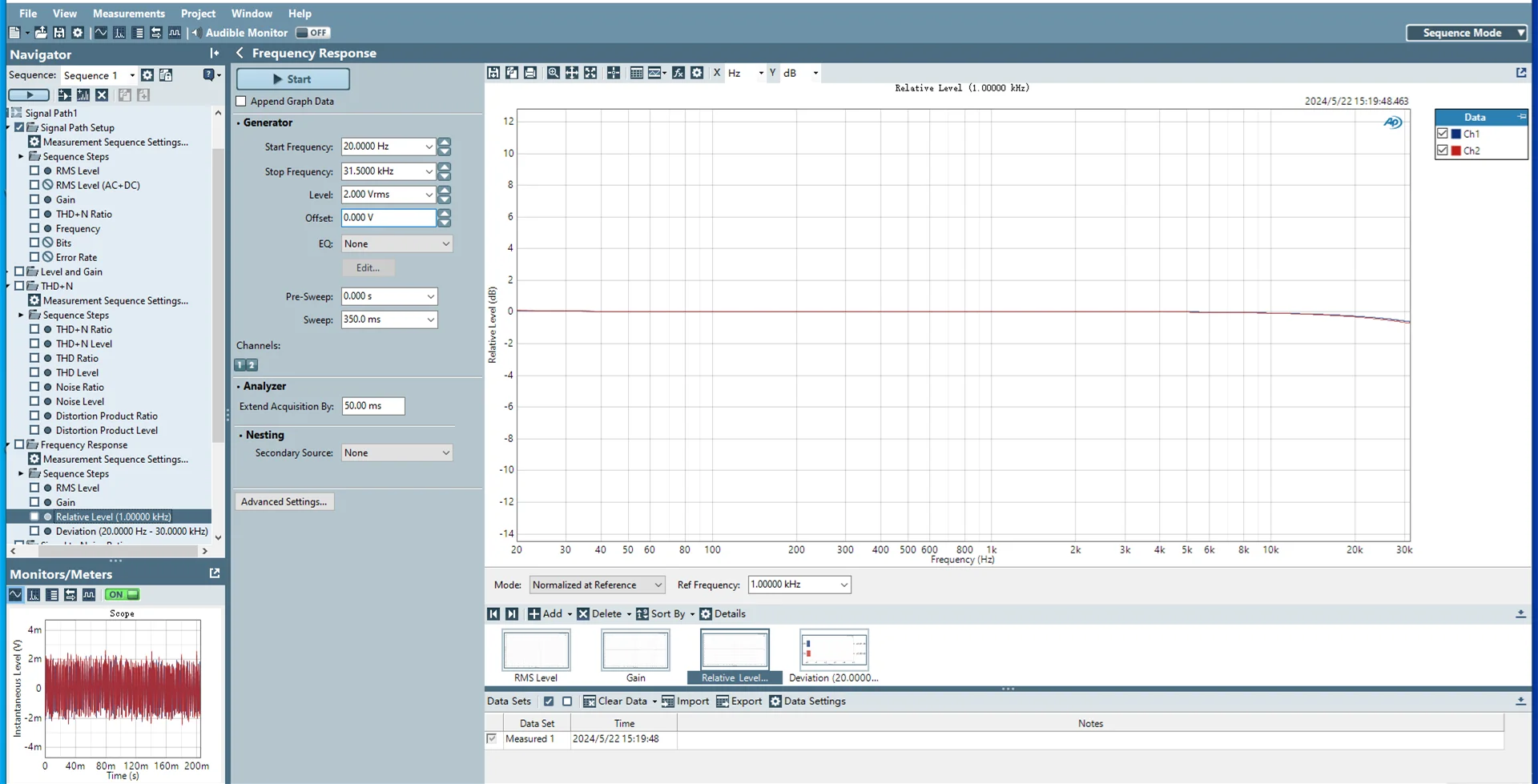This screenshot has width=1538, height=784.
Task: Open the Scope monitor sine wave icon in top toolbar
Action: click(x=101, y=33)
